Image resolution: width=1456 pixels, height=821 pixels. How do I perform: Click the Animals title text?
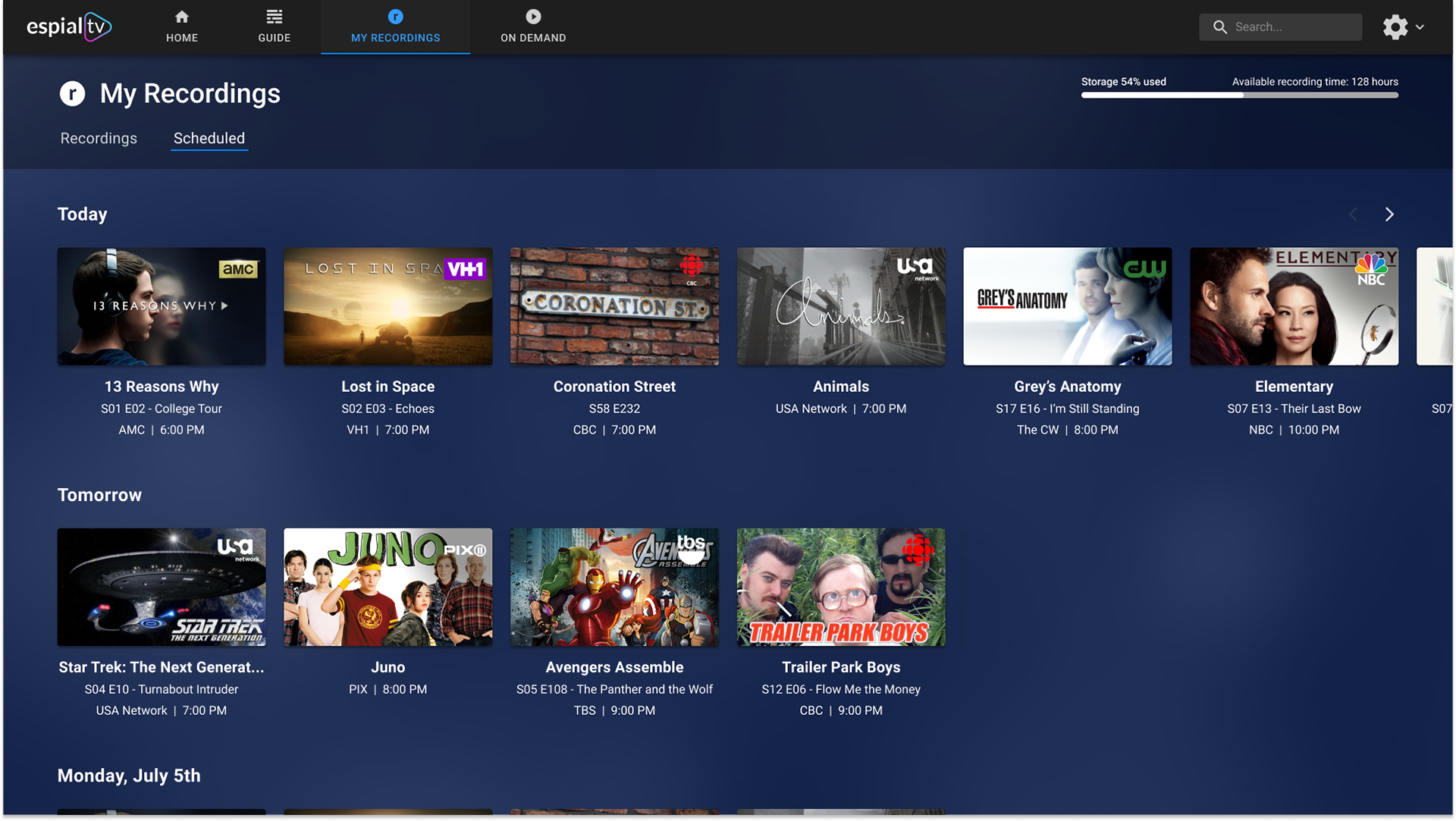point(841,387)
